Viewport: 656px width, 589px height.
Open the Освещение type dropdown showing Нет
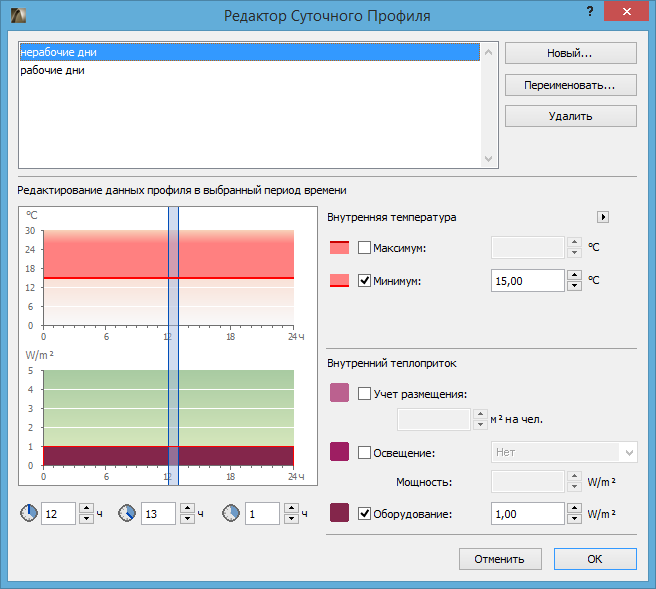pyautogui.click(x=564, y=452)
